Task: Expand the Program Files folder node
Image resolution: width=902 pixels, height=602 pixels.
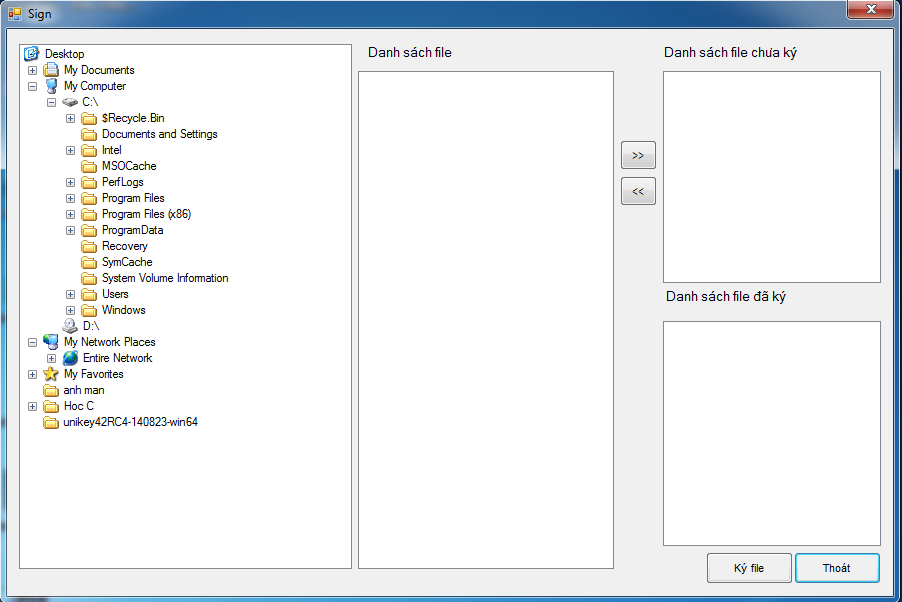Action: tap(70, 198)
